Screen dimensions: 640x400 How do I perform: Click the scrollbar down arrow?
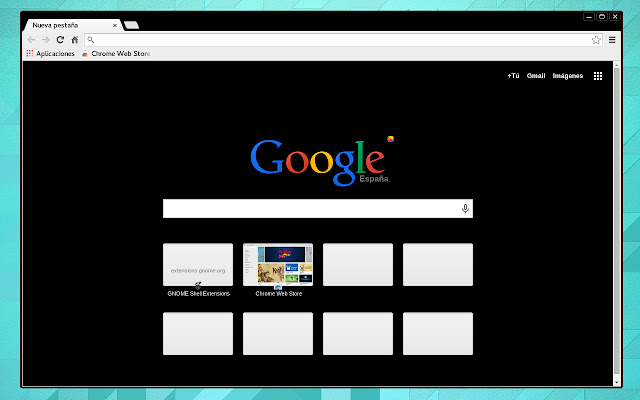617,382
